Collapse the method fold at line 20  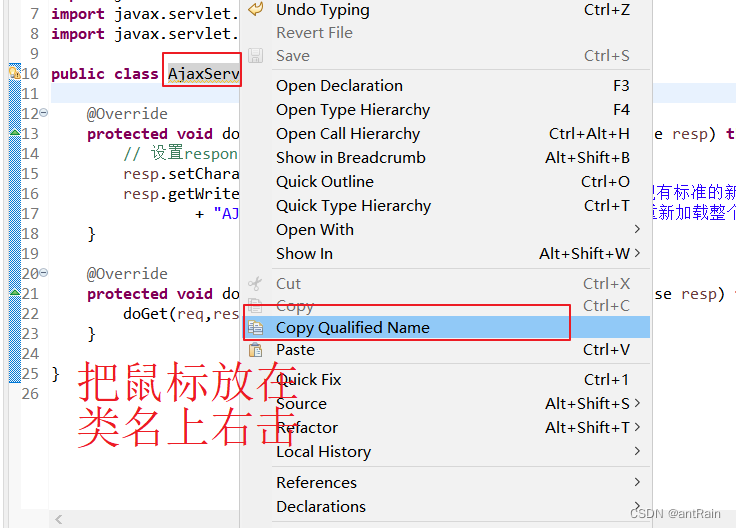pyautogui.click(x=44, y=272)
